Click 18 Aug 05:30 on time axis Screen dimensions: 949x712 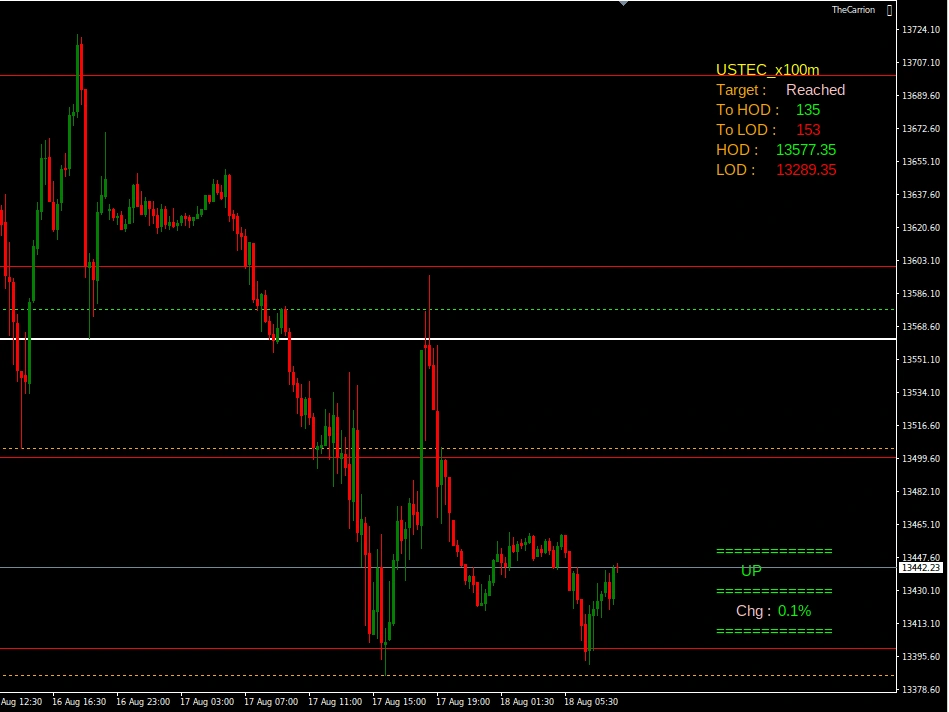coord(591,702)
